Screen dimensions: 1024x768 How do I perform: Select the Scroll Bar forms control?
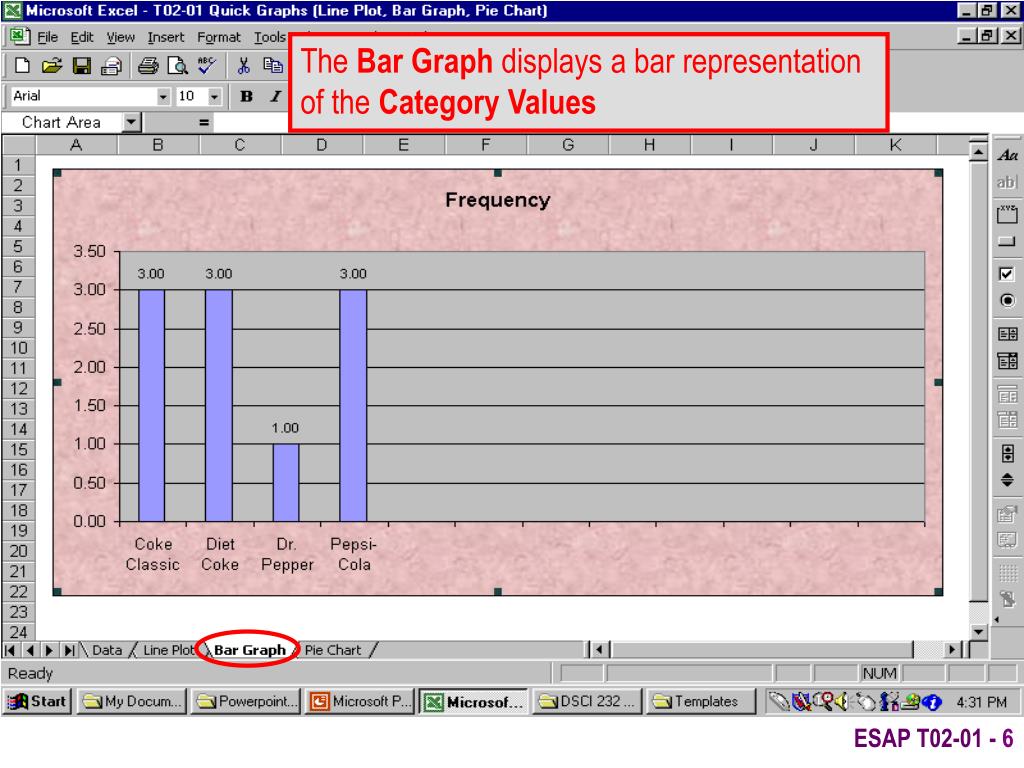pos(1007,453)
